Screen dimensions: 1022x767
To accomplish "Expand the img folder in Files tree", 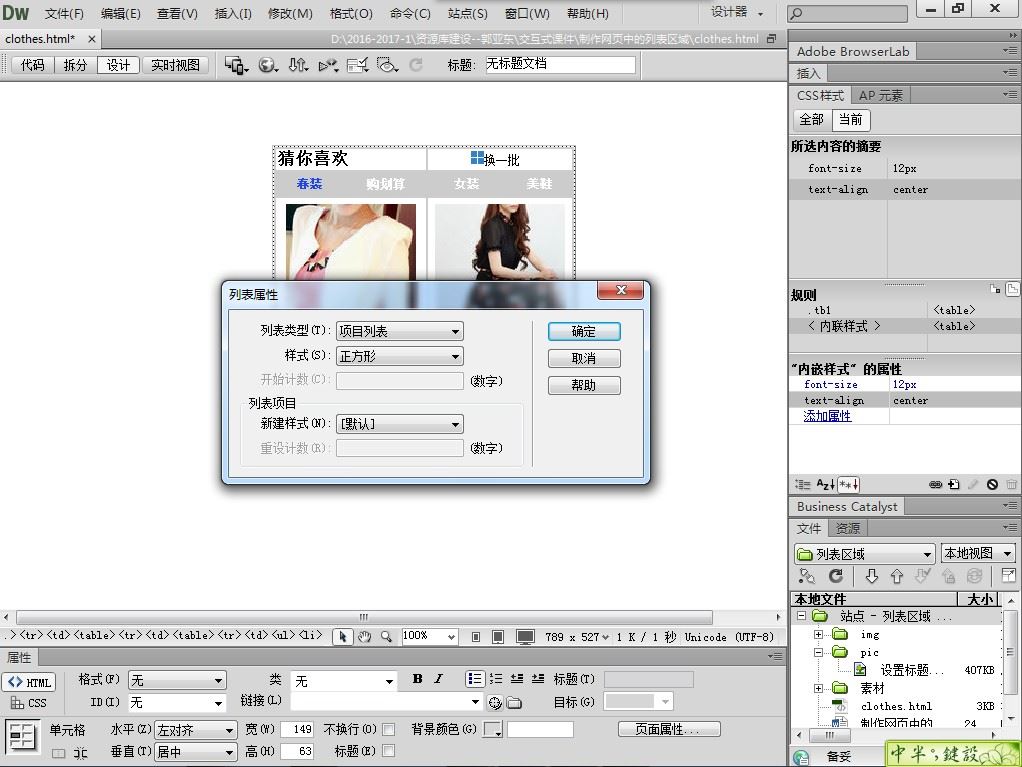I will tap(818, 634).
